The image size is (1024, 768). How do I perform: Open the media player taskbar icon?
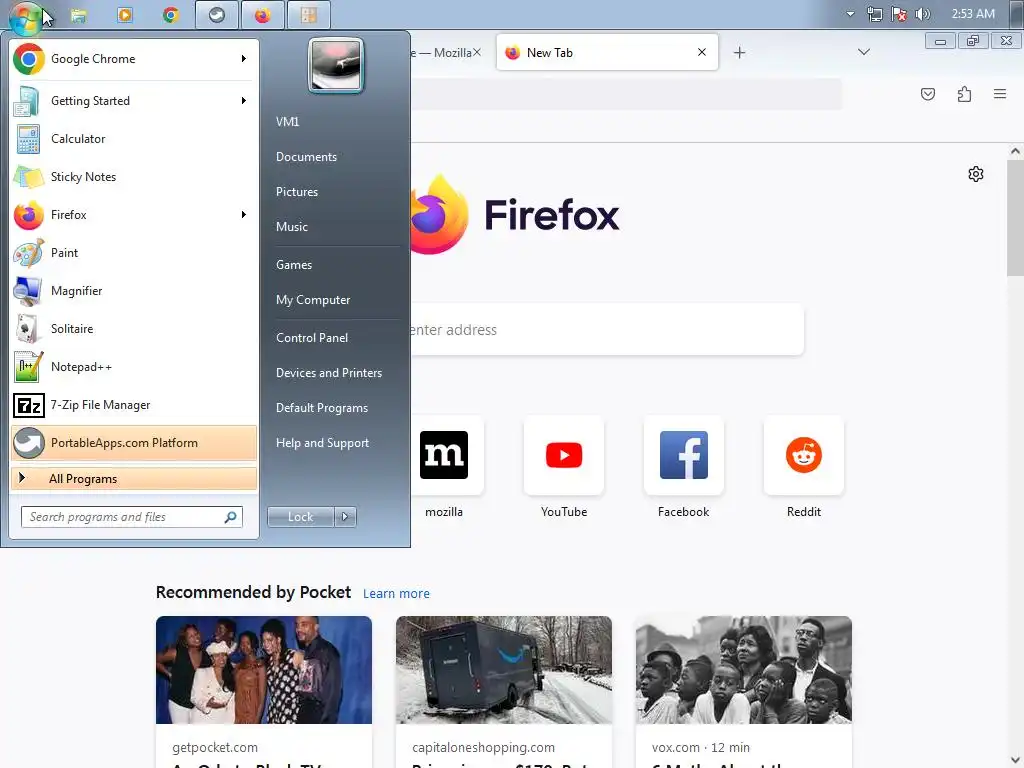(x=125, y=15)
